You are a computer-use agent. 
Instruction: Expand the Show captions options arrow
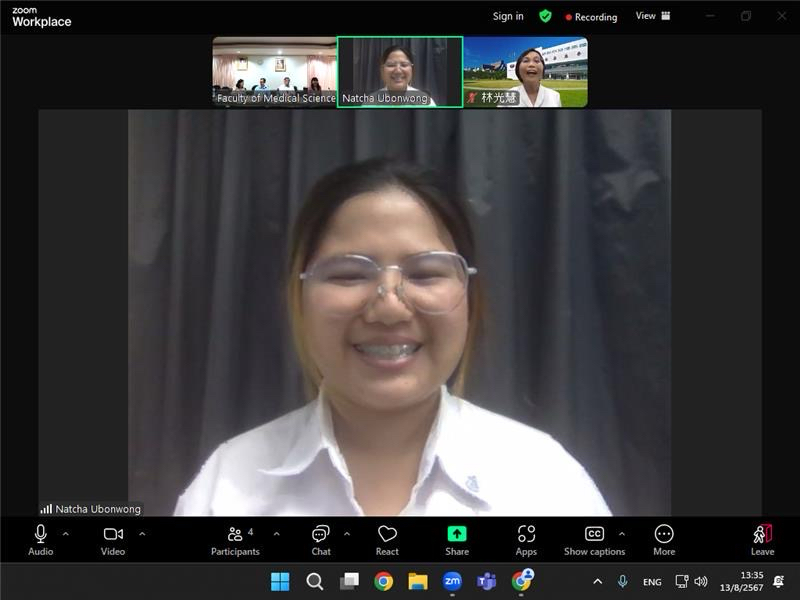tap(622, 534)
